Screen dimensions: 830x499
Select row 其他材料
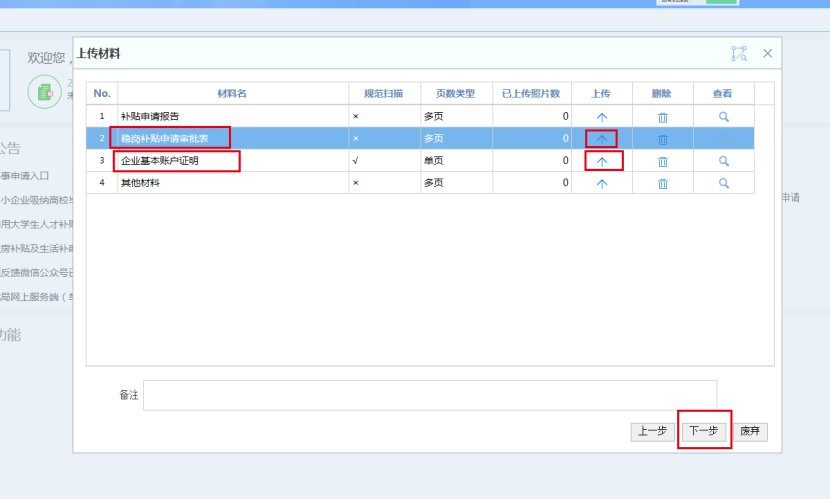420,183
